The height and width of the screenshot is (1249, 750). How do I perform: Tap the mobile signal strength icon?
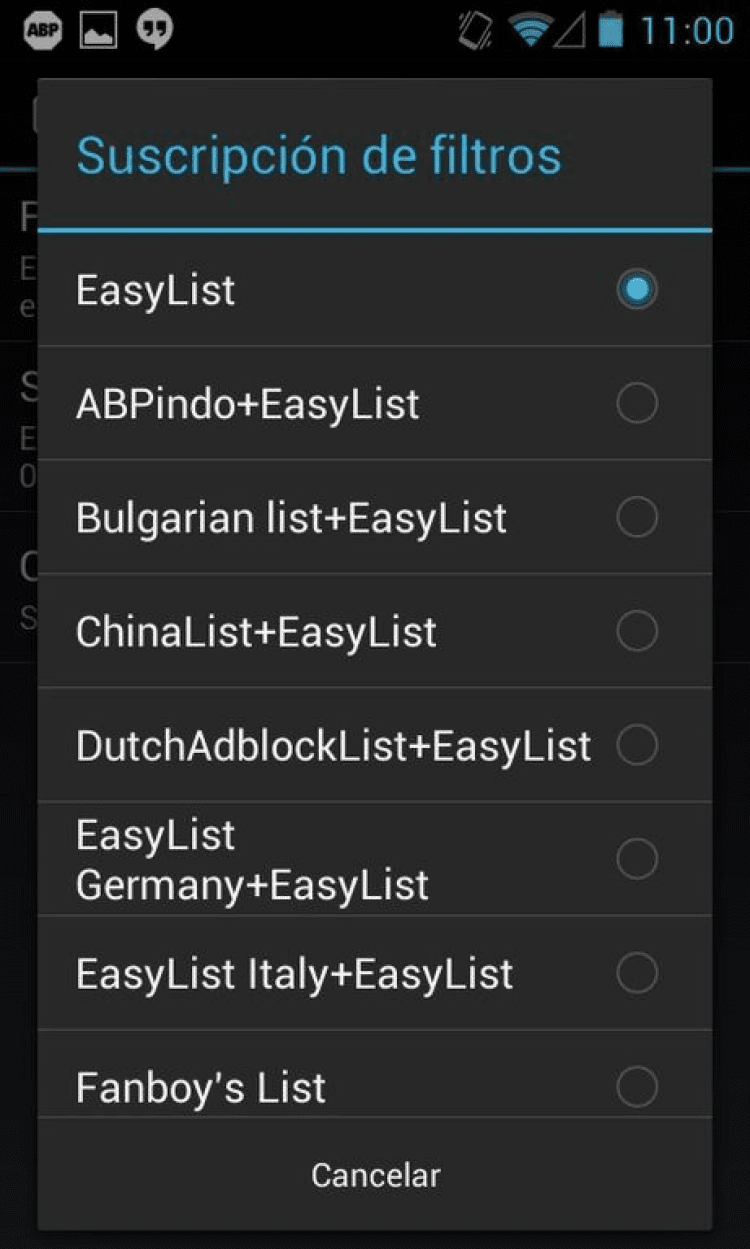coord(570,31)
